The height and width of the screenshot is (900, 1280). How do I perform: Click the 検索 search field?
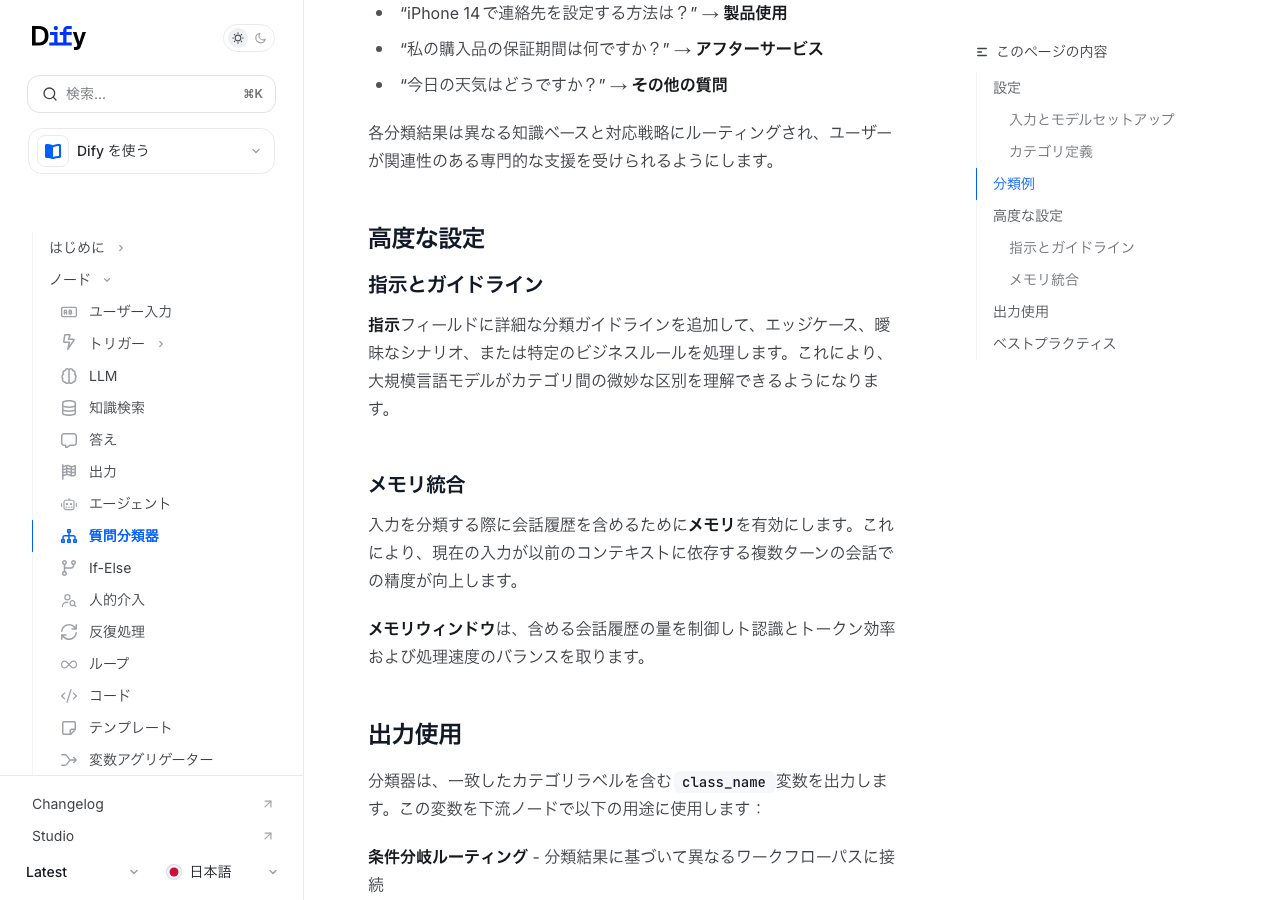click(x=151, y=94)
